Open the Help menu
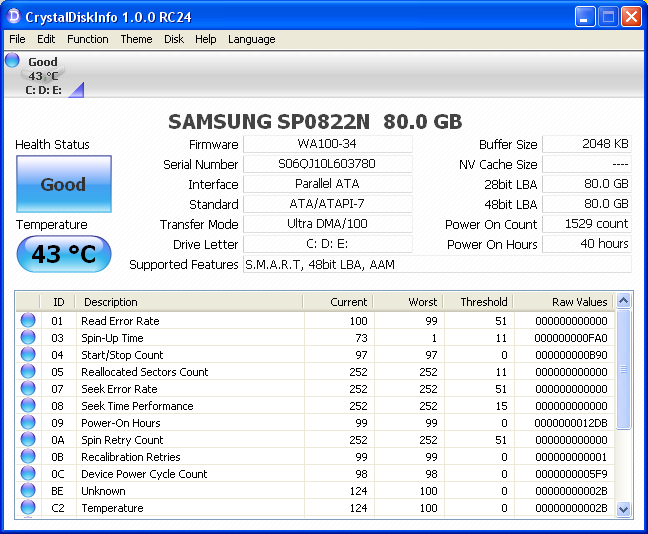The height and width of the screenshot is (534, 648). [x=206, y=39]
